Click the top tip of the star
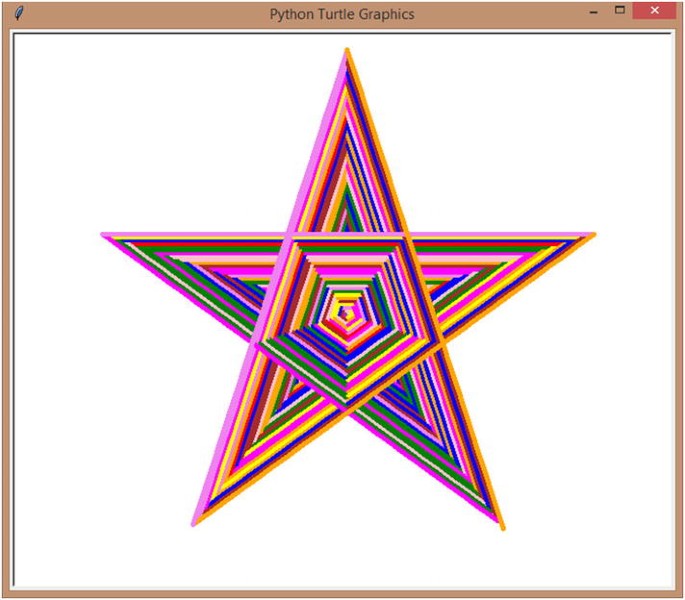Viewport: 685px width, 600px height. pos(347,51)
